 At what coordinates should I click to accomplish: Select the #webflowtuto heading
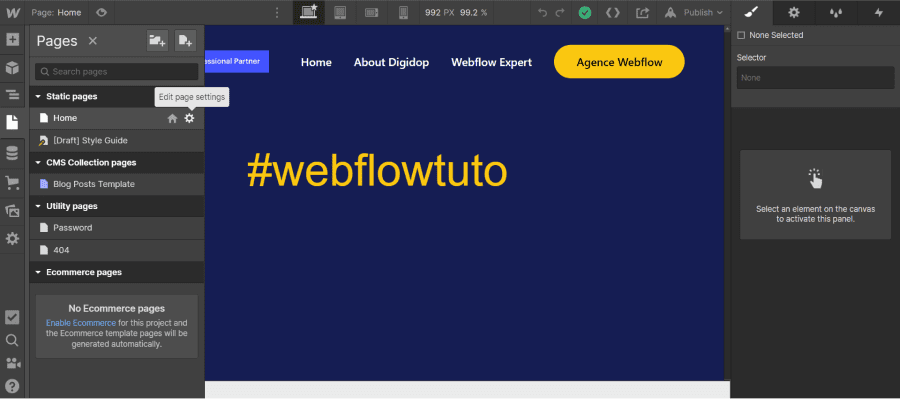pos(377,171)
